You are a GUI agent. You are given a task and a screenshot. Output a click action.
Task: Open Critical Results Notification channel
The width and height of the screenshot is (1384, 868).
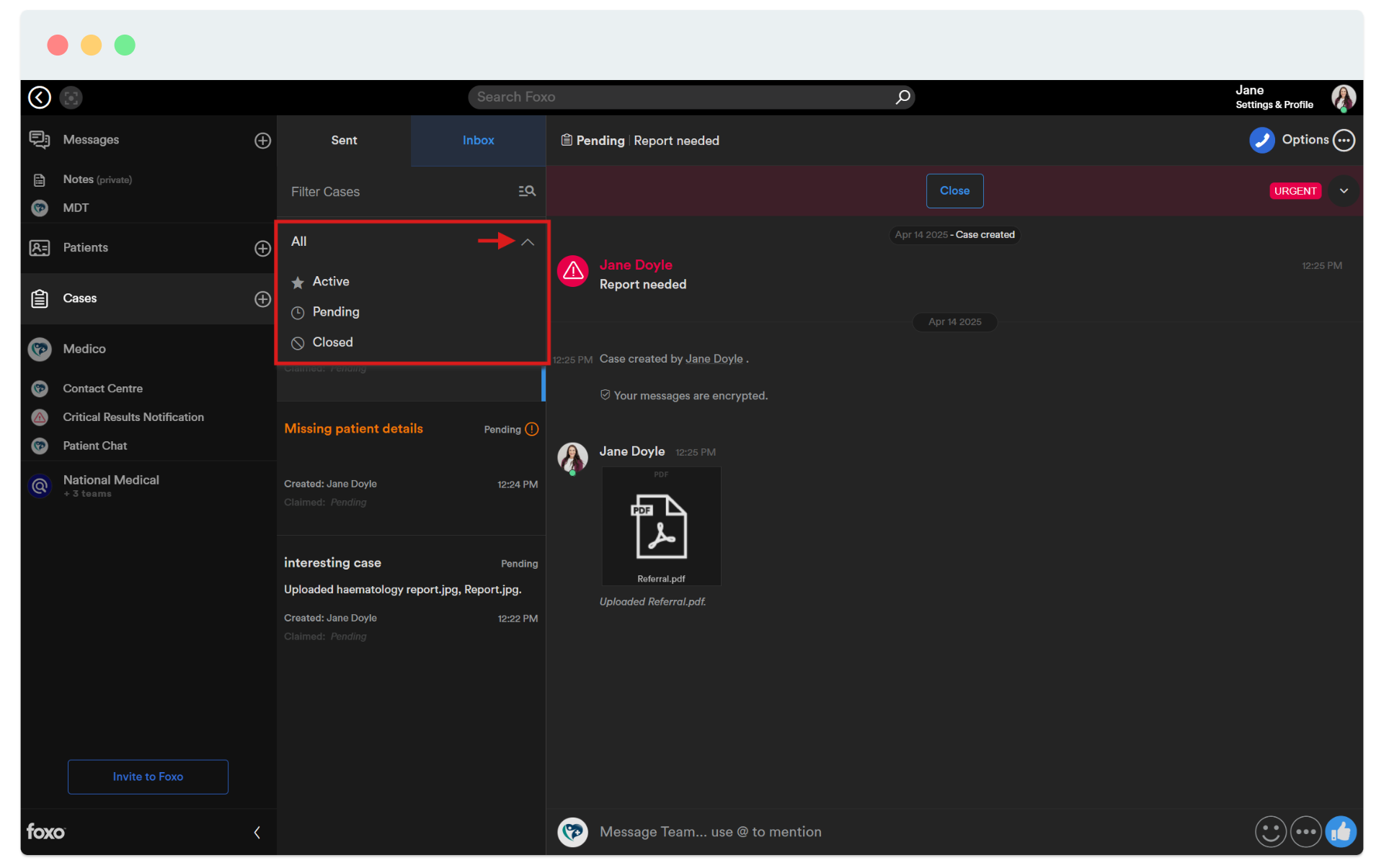[133, 417]
